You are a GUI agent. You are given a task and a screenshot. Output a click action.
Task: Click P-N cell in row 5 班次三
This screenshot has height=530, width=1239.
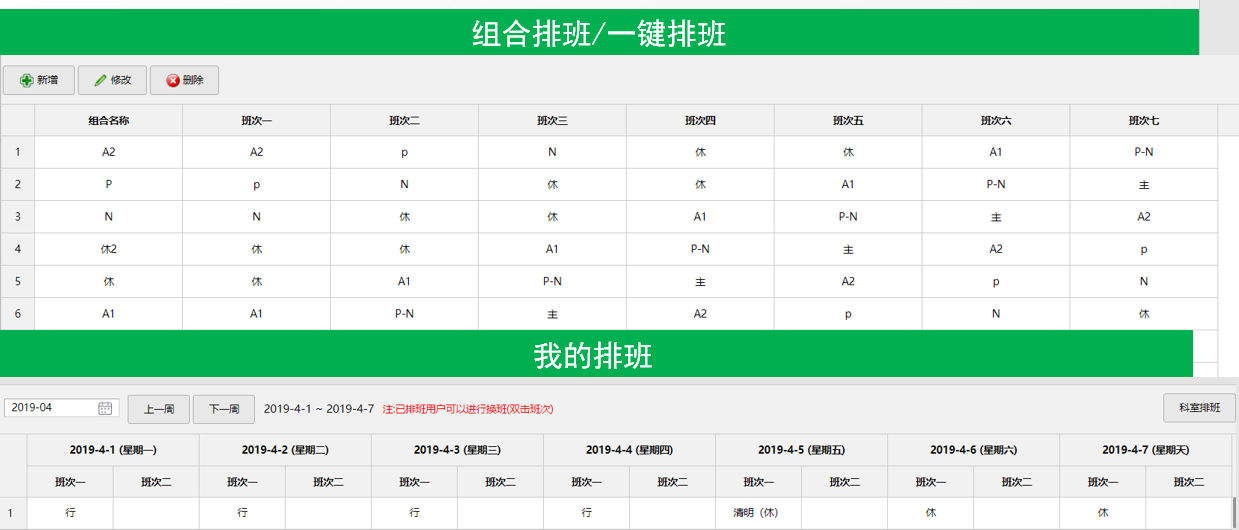(552, 281)
